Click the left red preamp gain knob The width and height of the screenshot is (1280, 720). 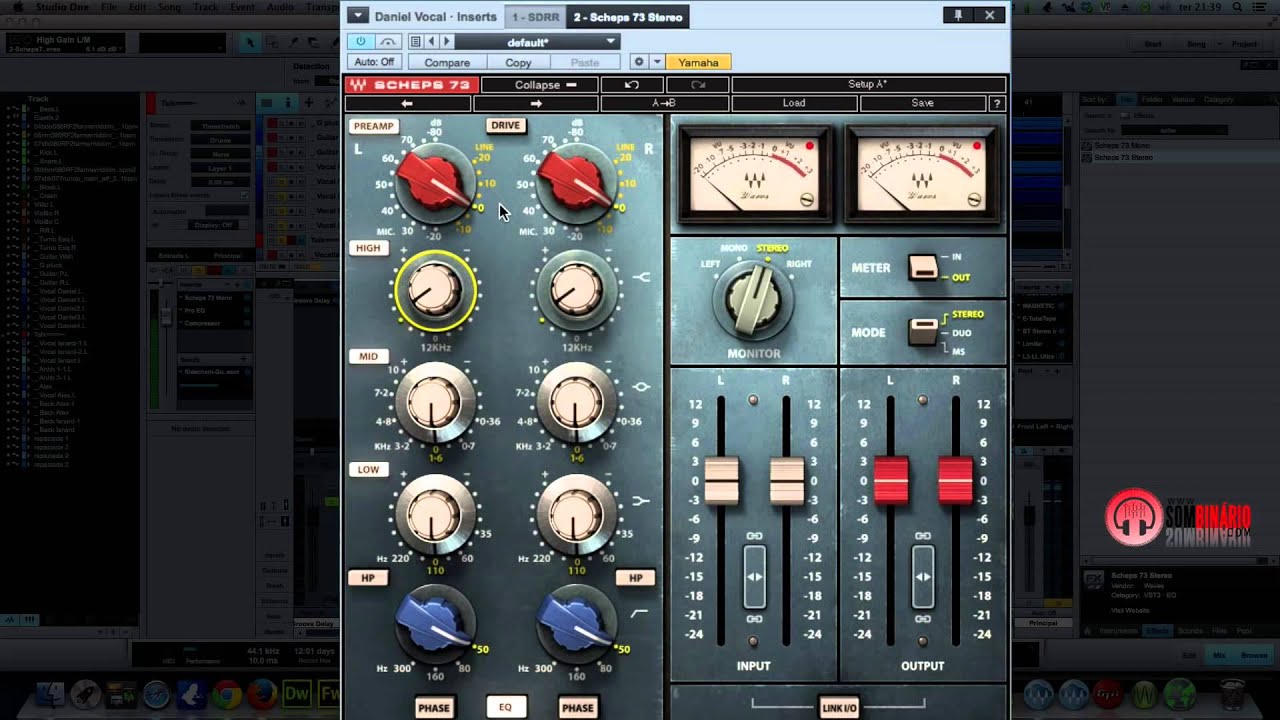click(436, 182)
